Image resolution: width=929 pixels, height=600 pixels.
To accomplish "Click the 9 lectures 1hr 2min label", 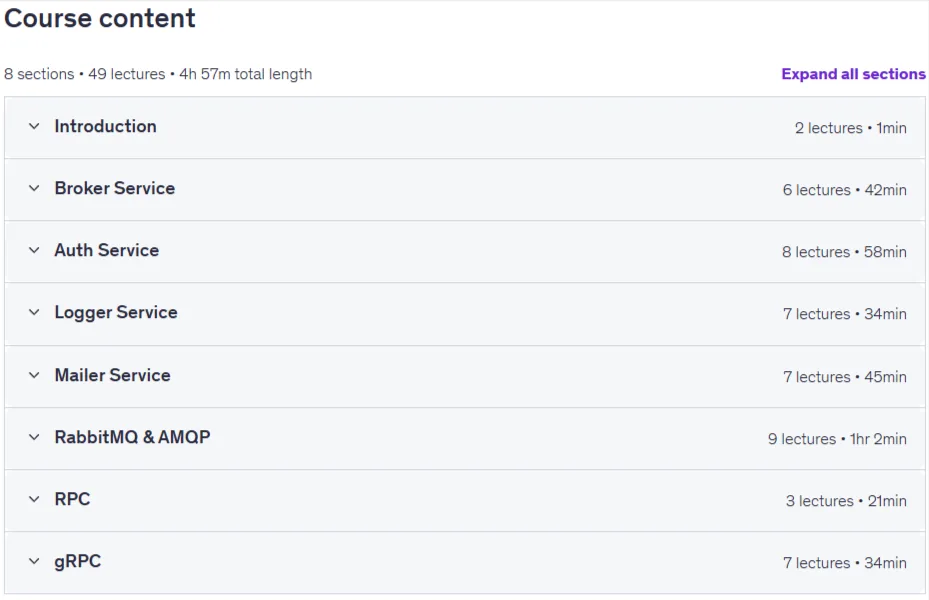I will tap(837, 439).
